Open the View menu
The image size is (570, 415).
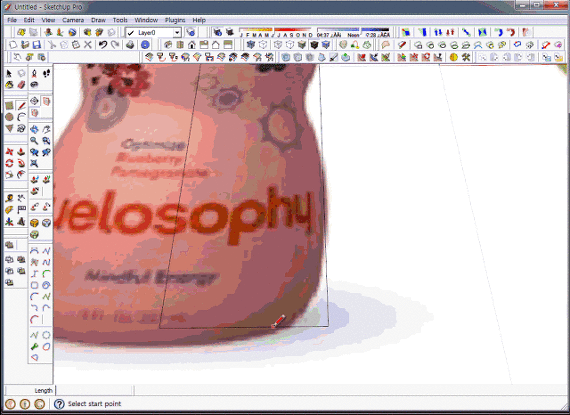[48, 20]
